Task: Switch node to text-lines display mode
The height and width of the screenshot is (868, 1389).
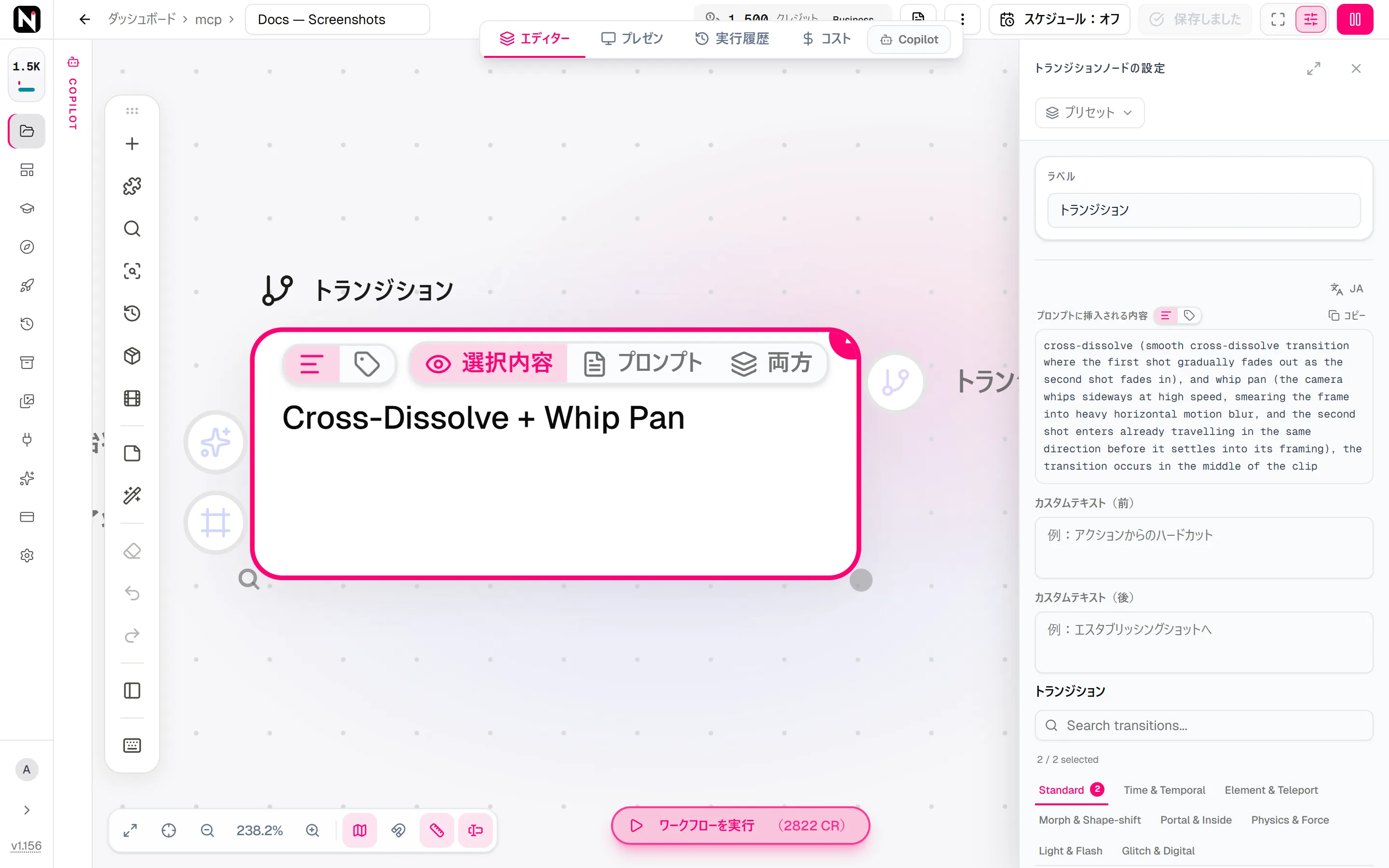Action: [312, 364]
